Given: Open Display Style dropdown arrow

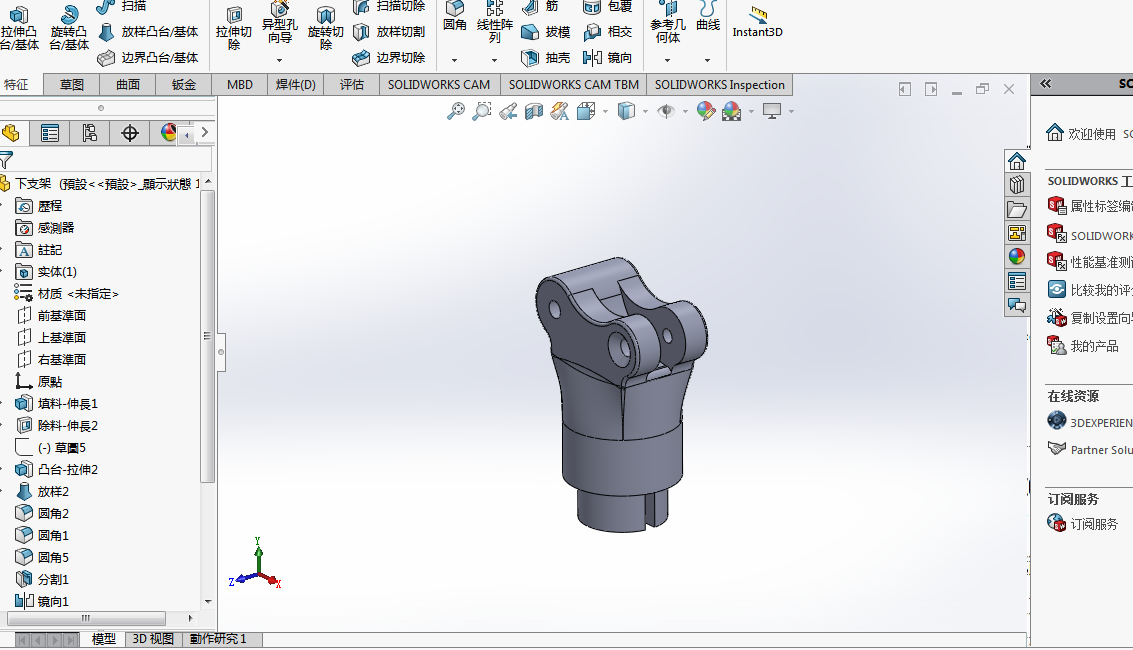Looking at the screenshot, I should tap(645, 111).
